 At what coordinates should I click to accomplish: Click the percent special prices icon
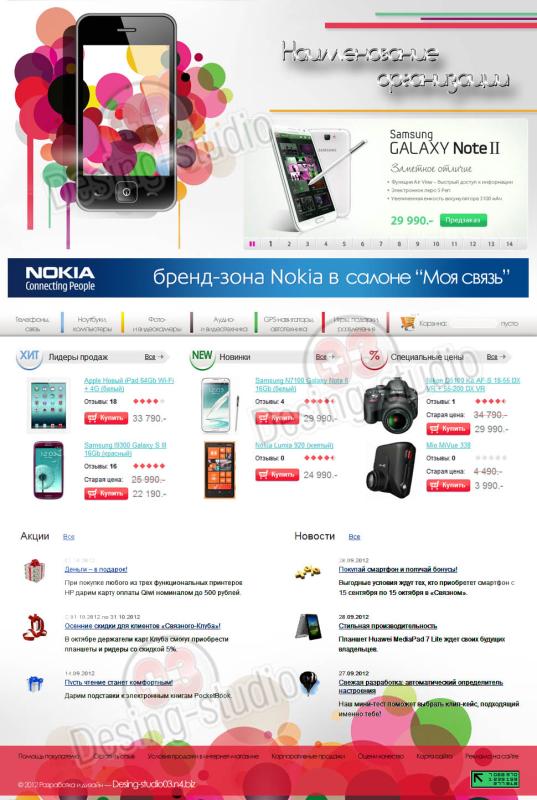(374, 356)
